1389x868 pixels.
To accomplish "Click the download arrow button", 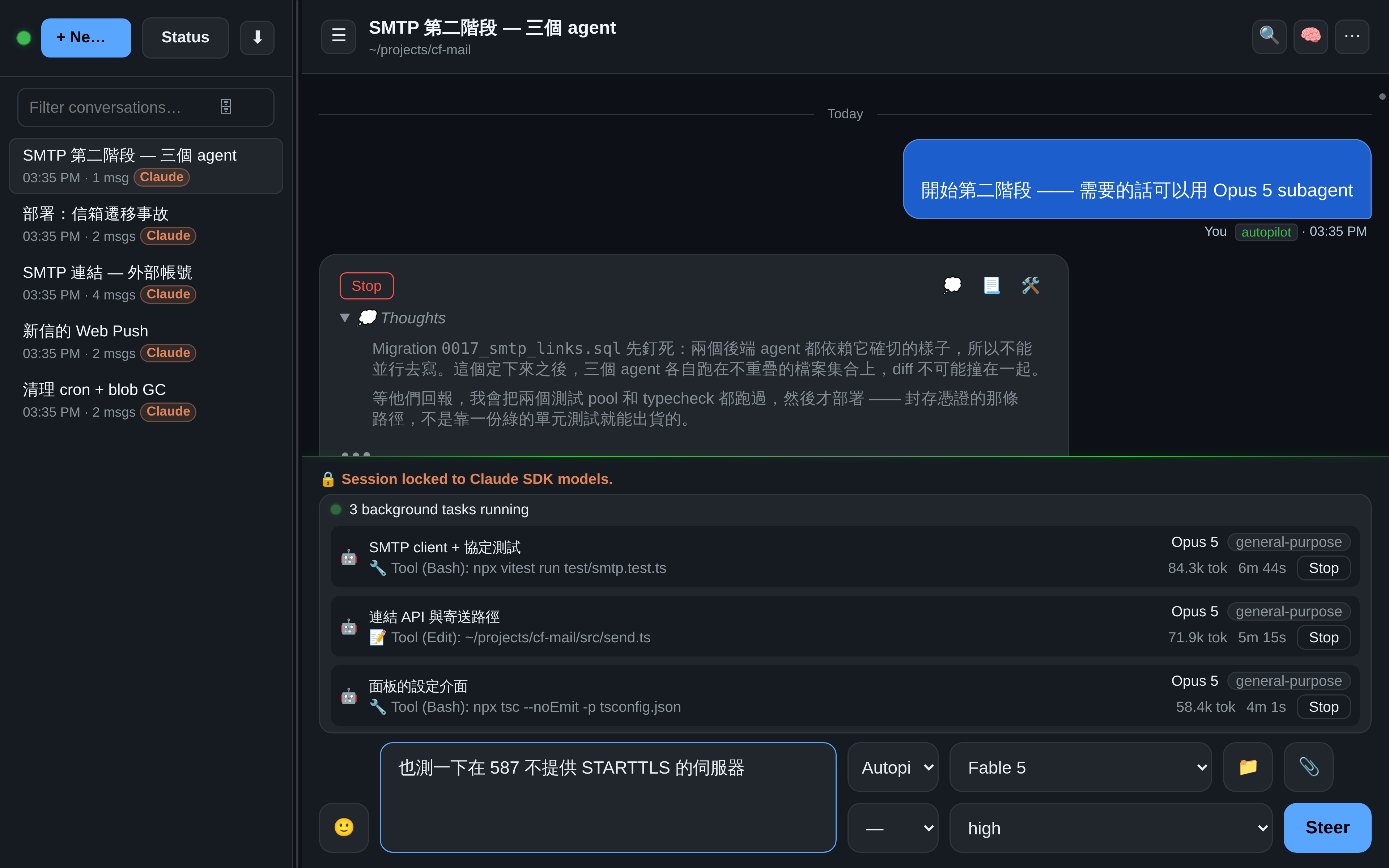I will click(x=257, y=38).
